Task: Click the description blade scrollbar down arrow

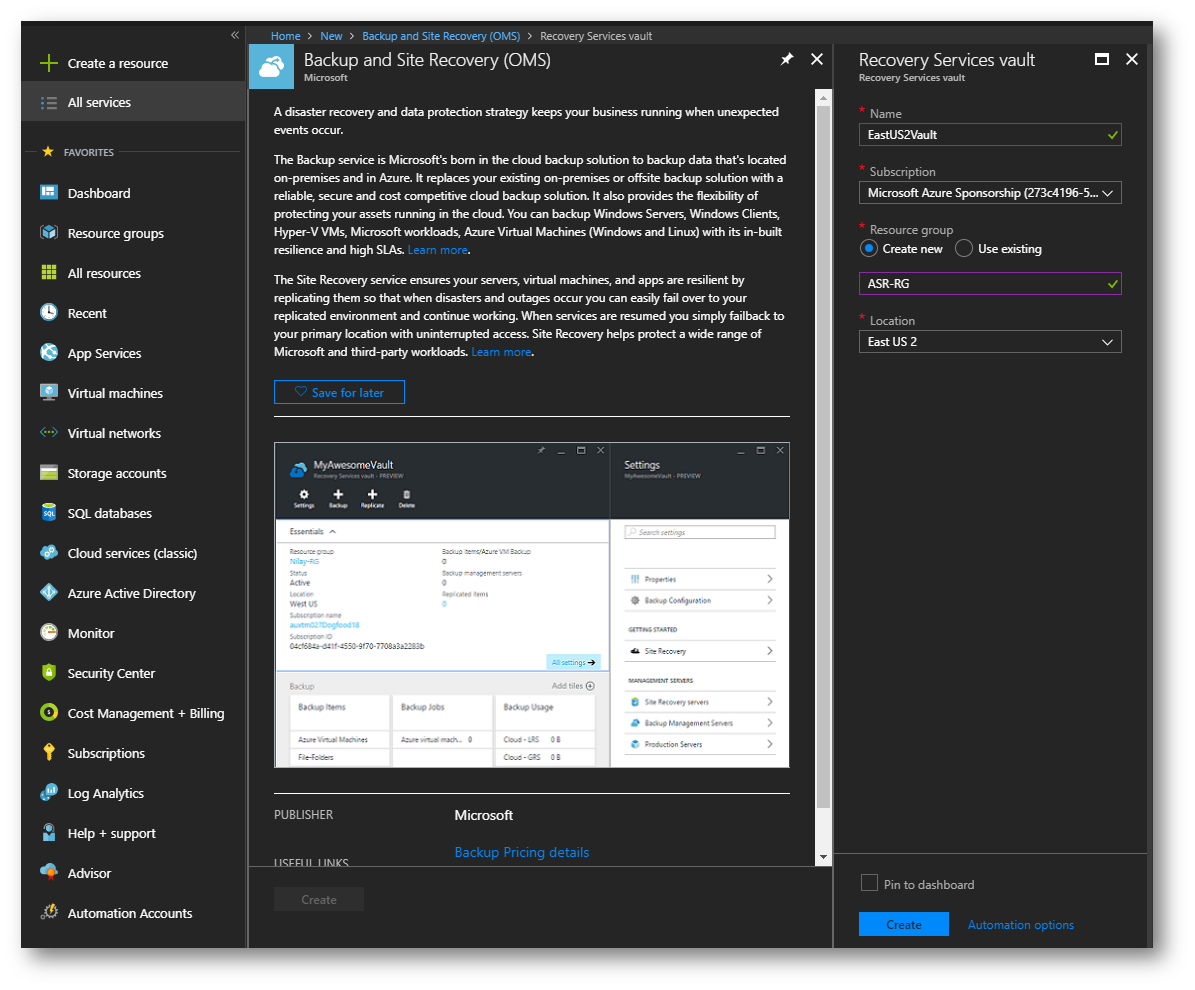Action: coord(823,857)
